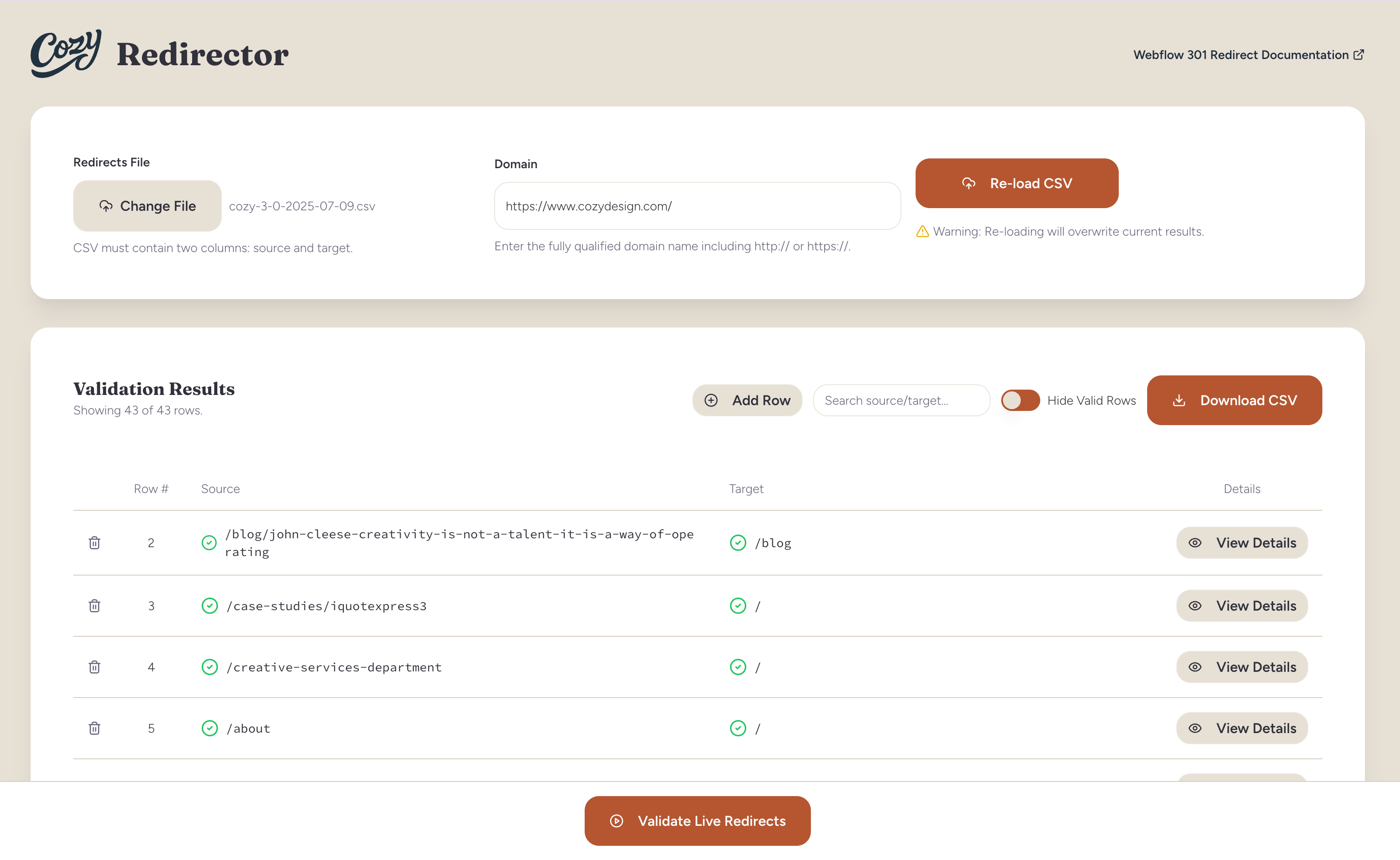The image size is (1400, 860).
Task: Click source text /case-studies/iquotexpress3
Action: click(x=326, y=606)
